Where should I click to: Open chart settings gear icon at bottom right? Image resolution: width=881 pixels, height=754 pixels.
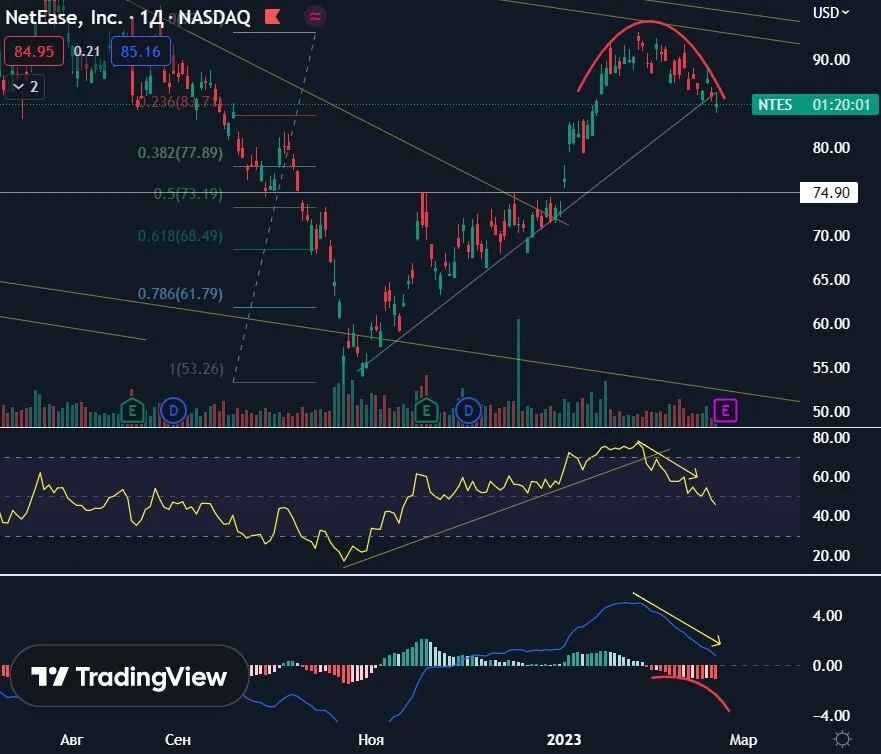tap(842, 739)
